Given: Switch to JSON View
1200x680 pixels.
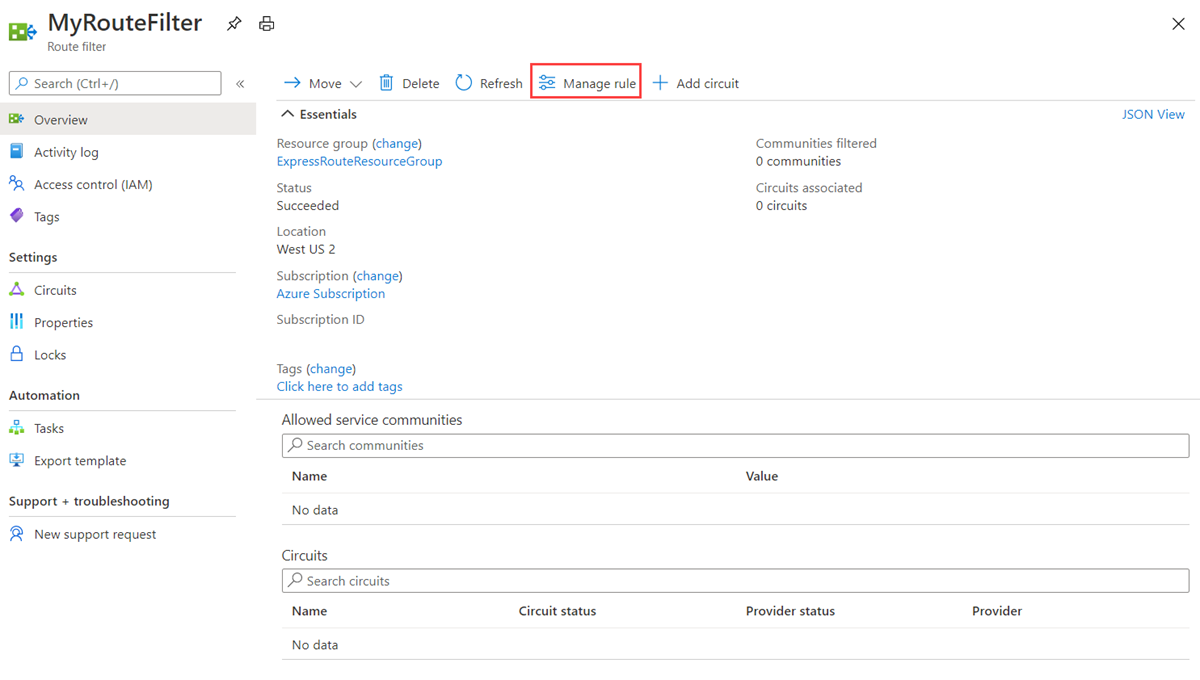Looking at the screenshot, I should point(1153,114).
